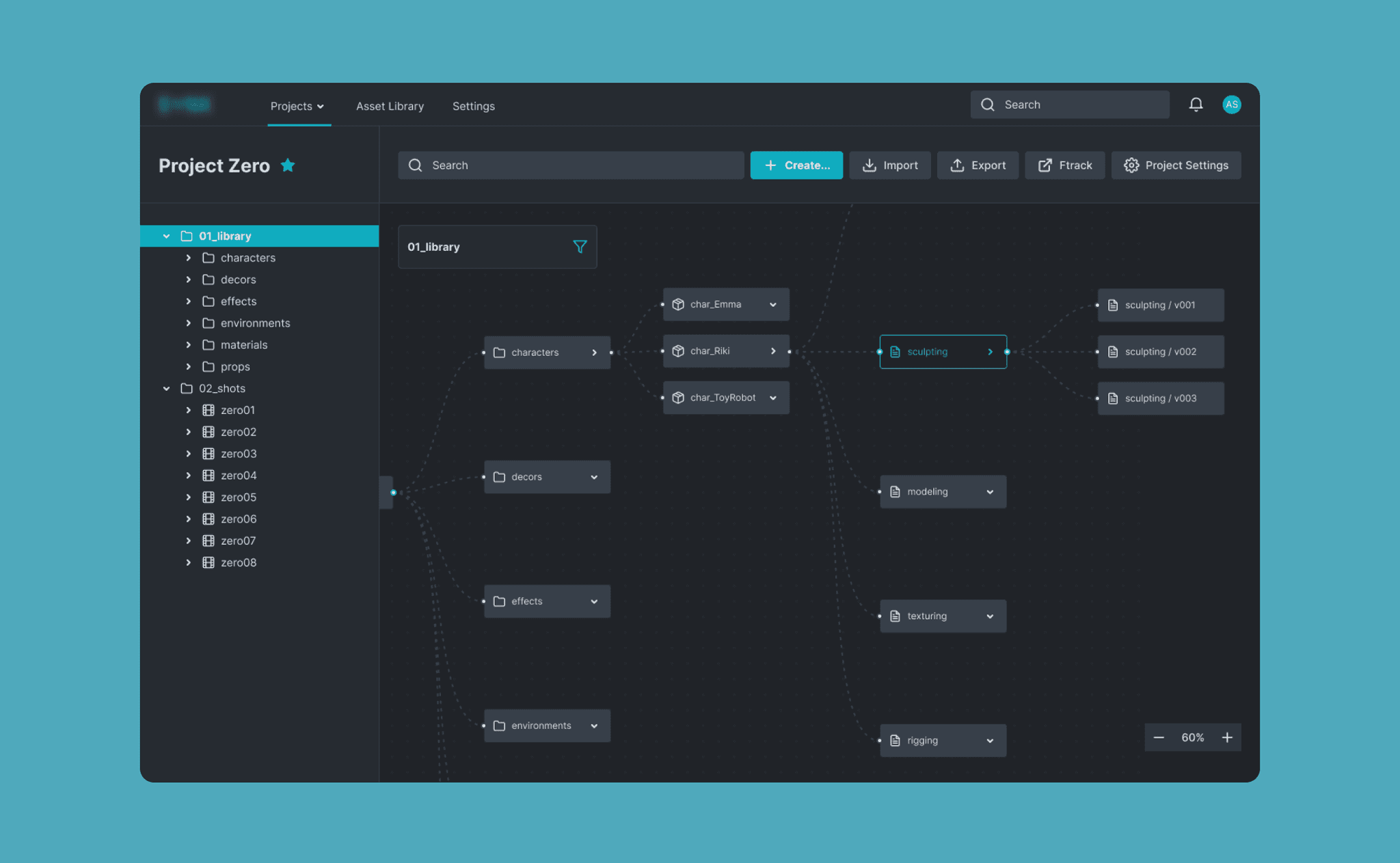Click the sculpting / v002 file icon
The width and height of the screenshot is (1400, 863).
point(1113,352)
